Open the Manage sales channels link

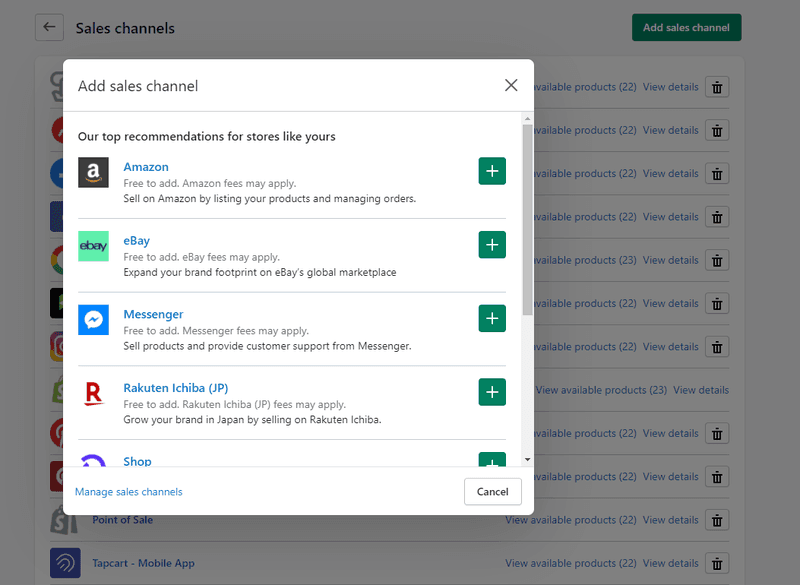pos(129,492)
